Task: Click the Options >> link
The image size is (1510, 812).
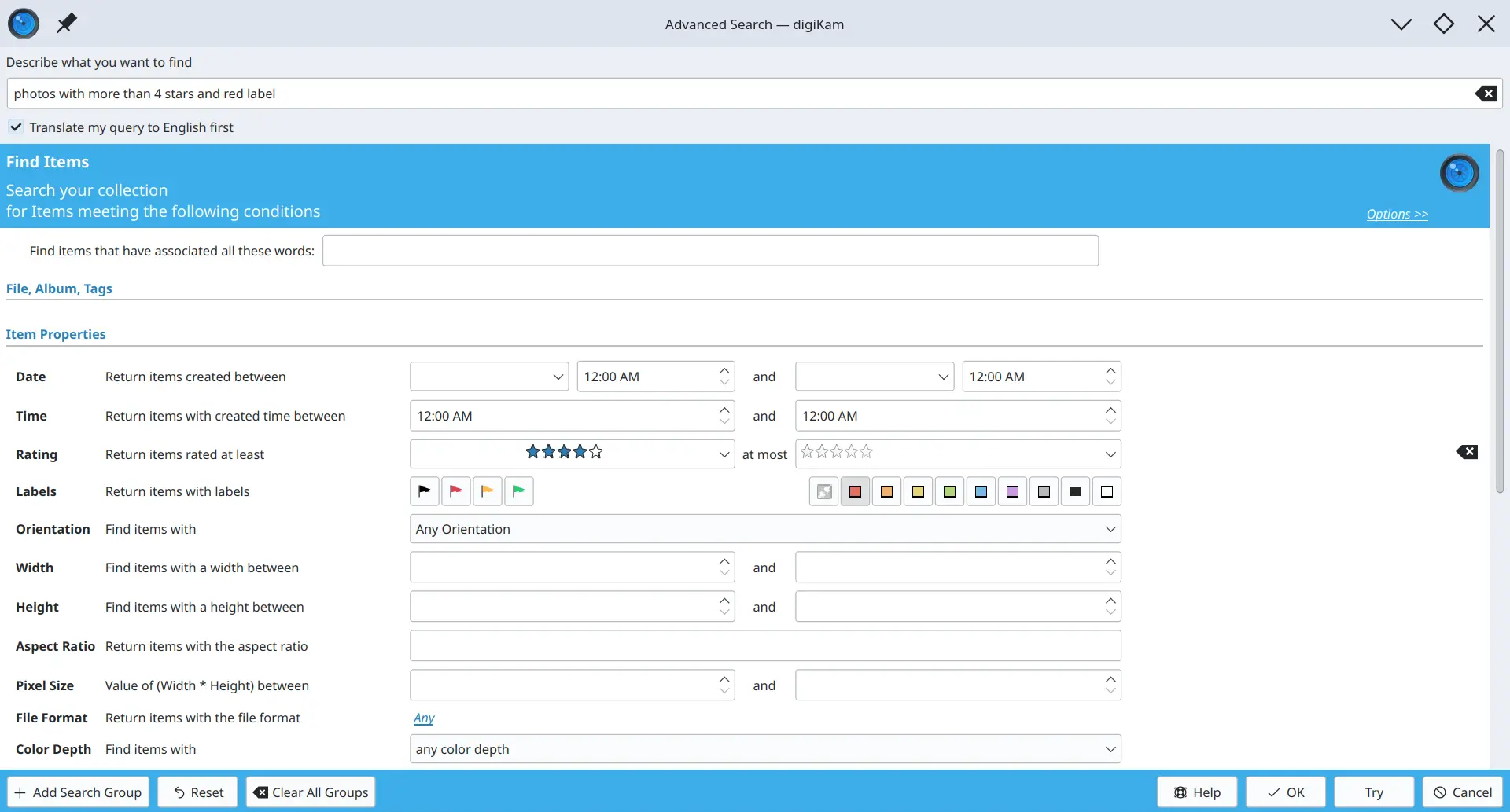Action: coord(1397,214)
